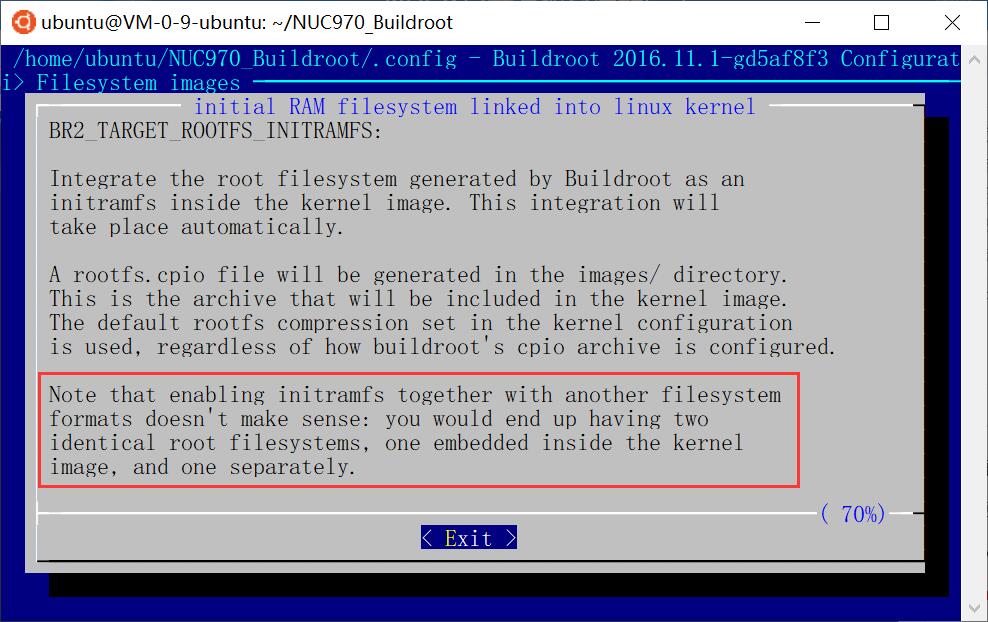Viewport: 988px width, 622px height.
Task: Minimize the terminal window
Action: click(813, 23)
